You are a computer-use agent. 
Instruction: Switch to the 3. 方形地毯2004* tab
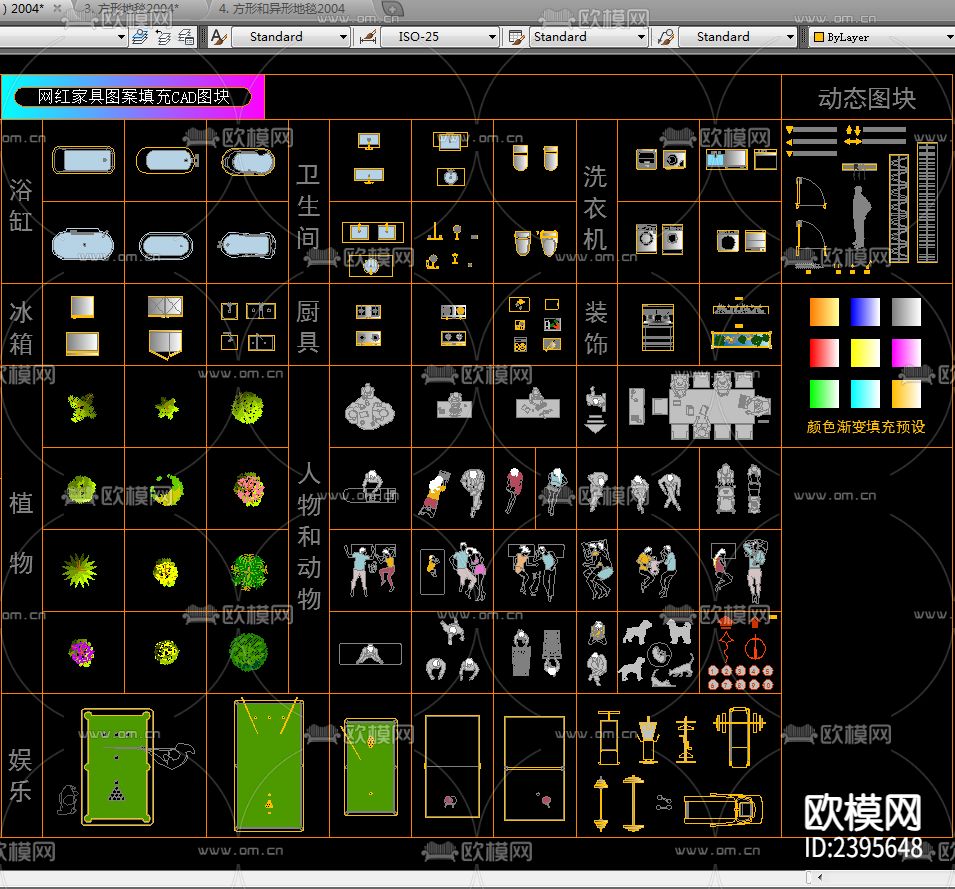tap(131, 9)
